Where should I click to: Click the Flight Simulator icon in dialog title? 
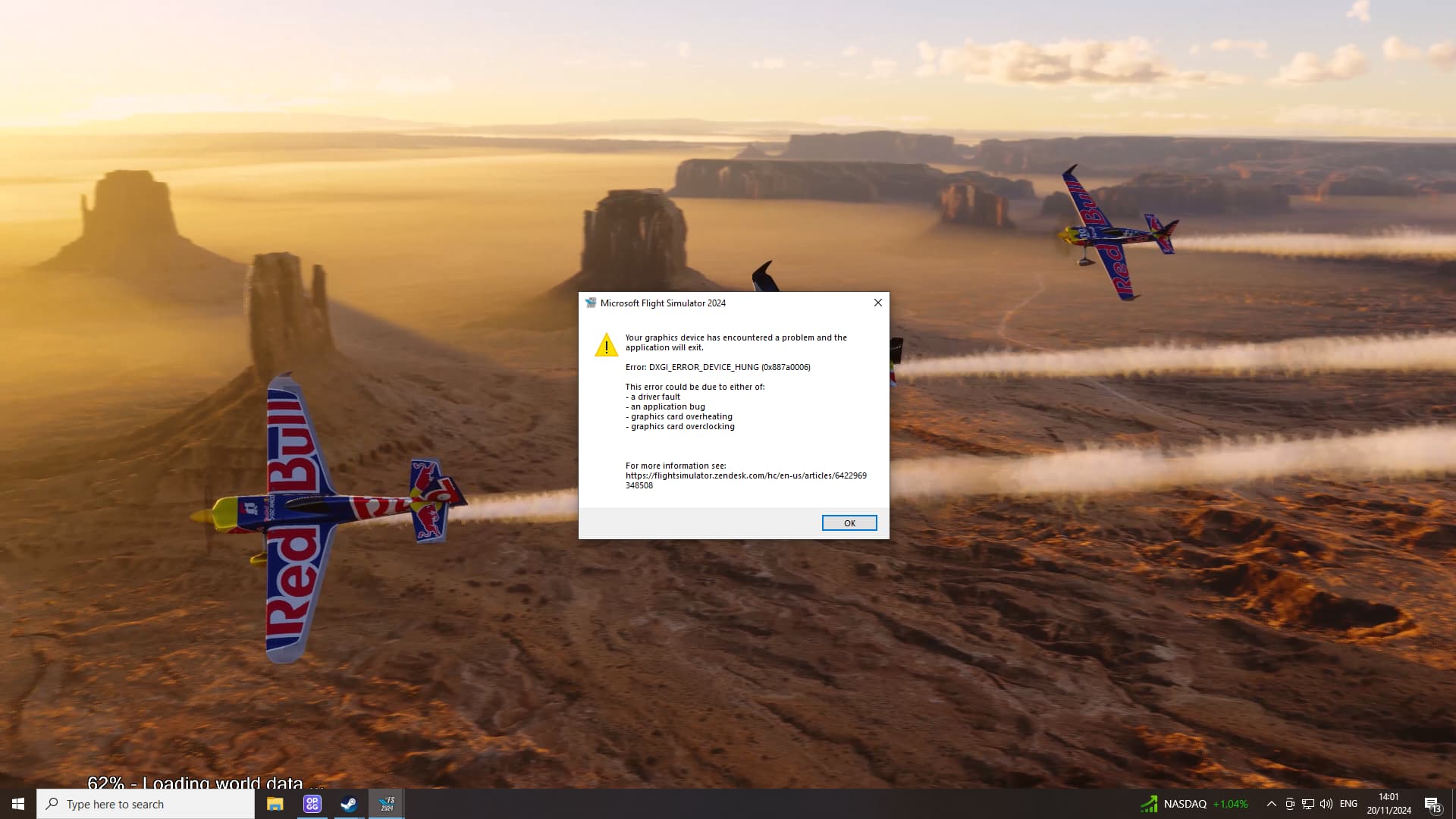pyautogui.click(x=591, y=303)
